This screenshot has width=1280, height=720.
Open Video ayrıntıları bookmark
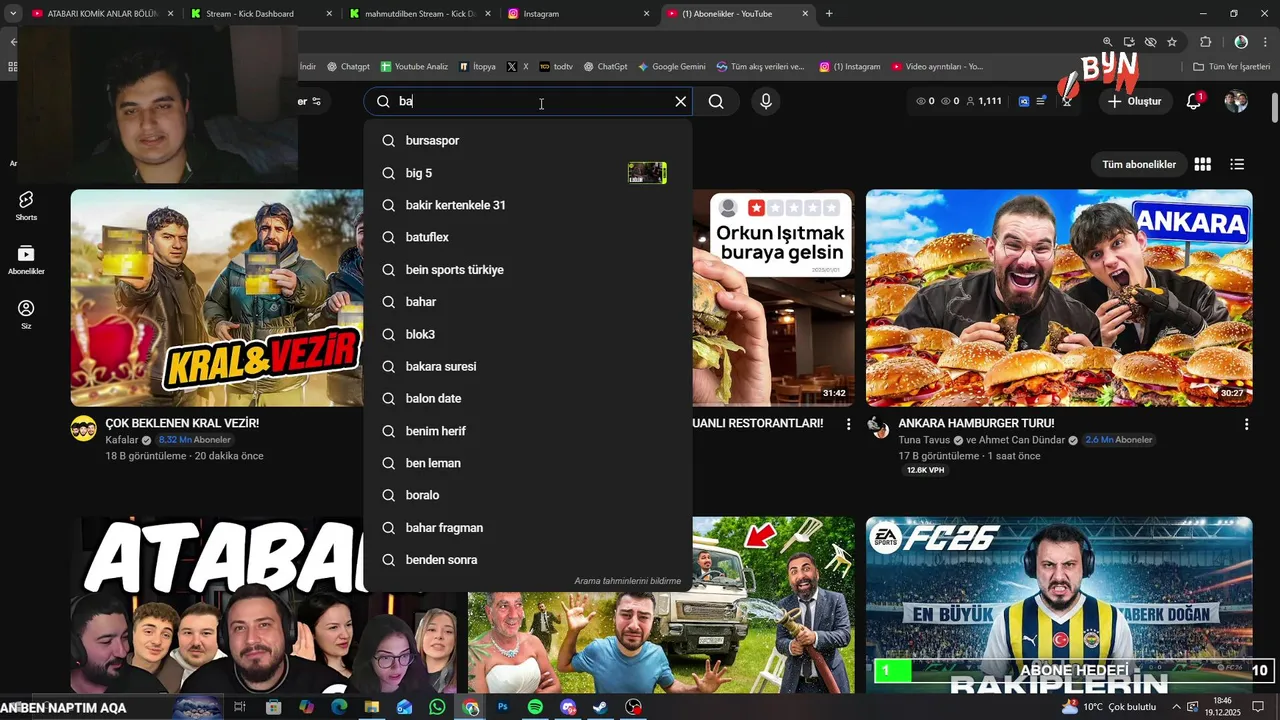click(x=937, y=66)
